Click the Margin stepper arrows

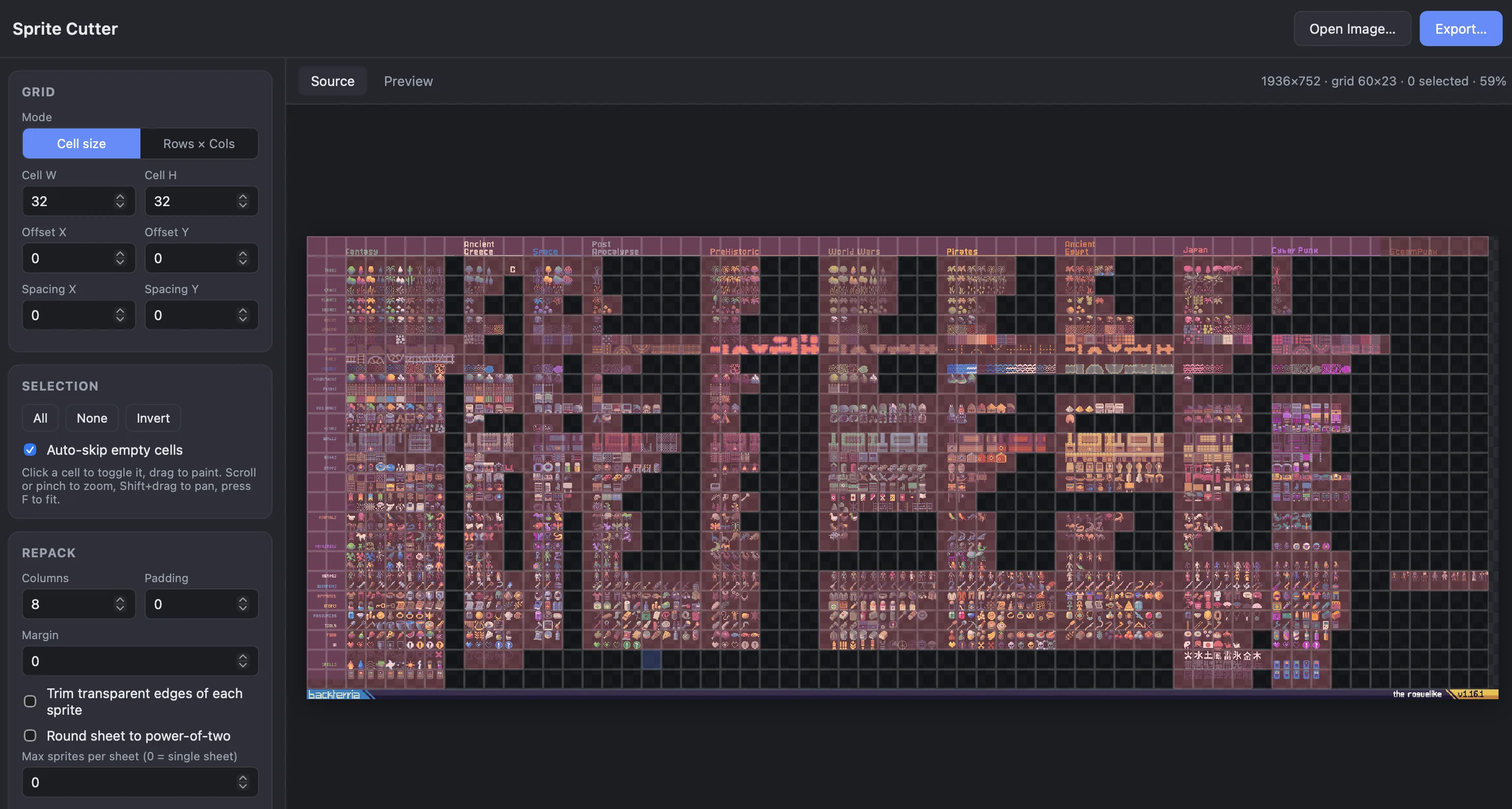243,661
